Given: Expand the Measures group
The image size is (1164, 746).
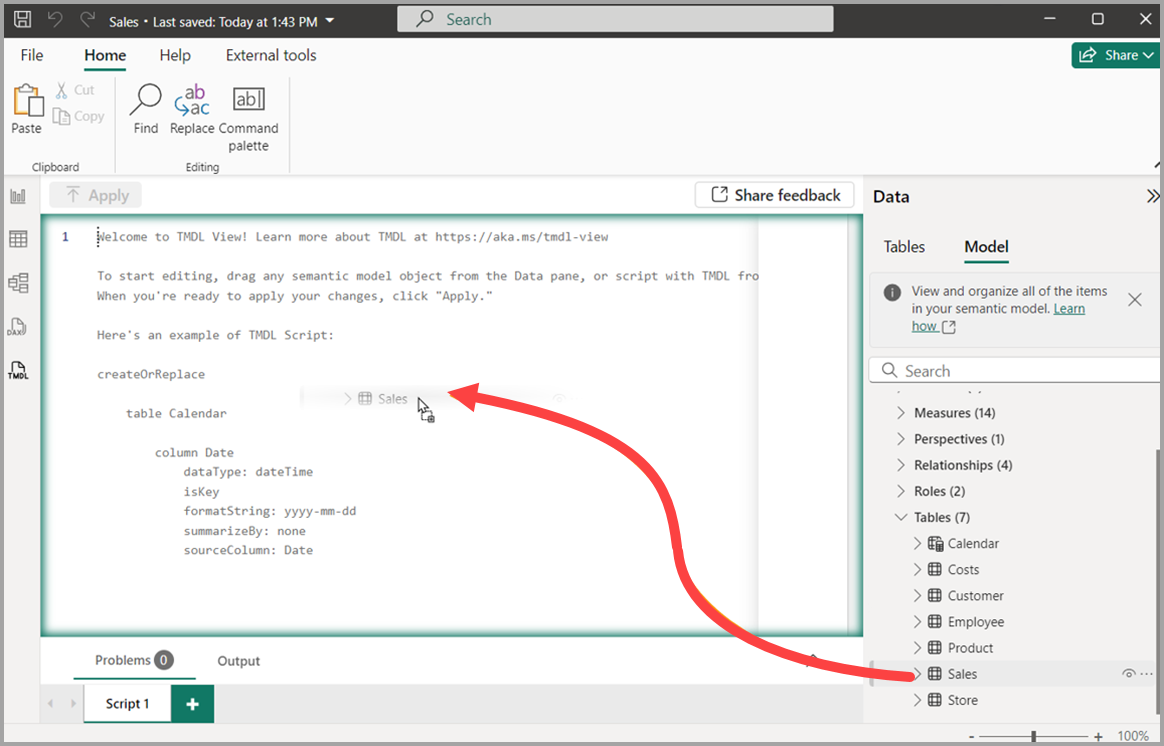Looking at the screenshot, I should point(901,412).
